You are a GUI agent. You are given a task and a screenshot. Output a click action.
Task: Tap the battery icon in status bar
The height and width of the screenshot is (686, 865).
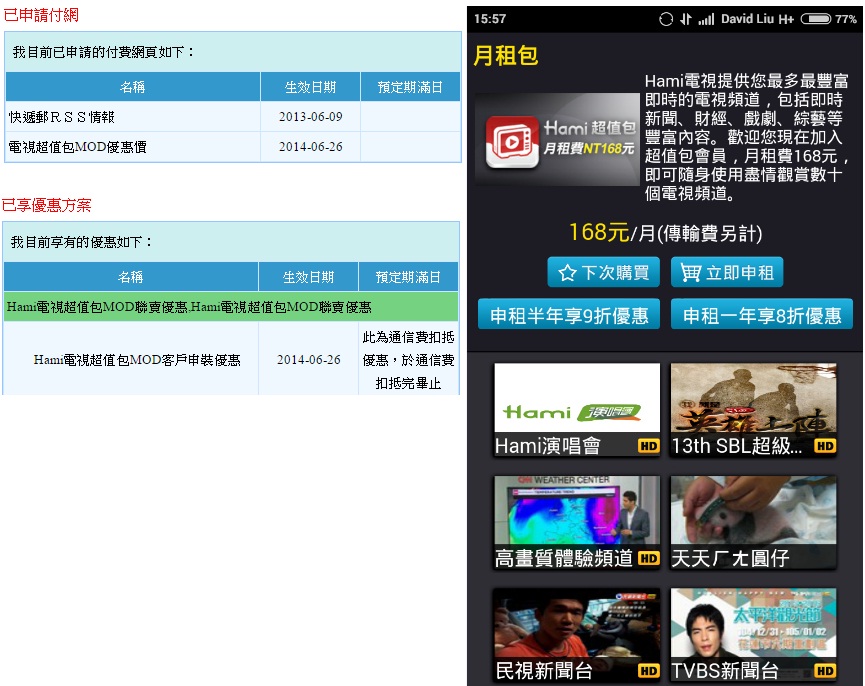pos(815,19)
